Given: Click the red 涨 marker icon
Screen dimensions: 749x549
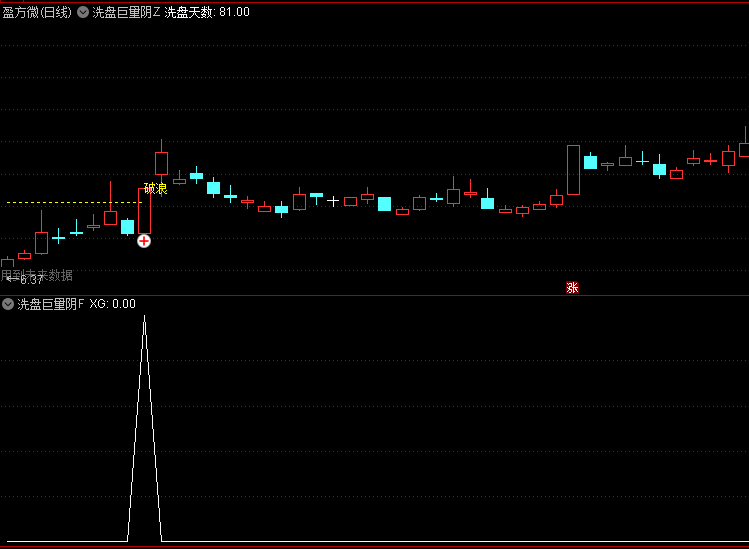Looking at the screenshot, I should pyautogui.click(x=572, y=288).
